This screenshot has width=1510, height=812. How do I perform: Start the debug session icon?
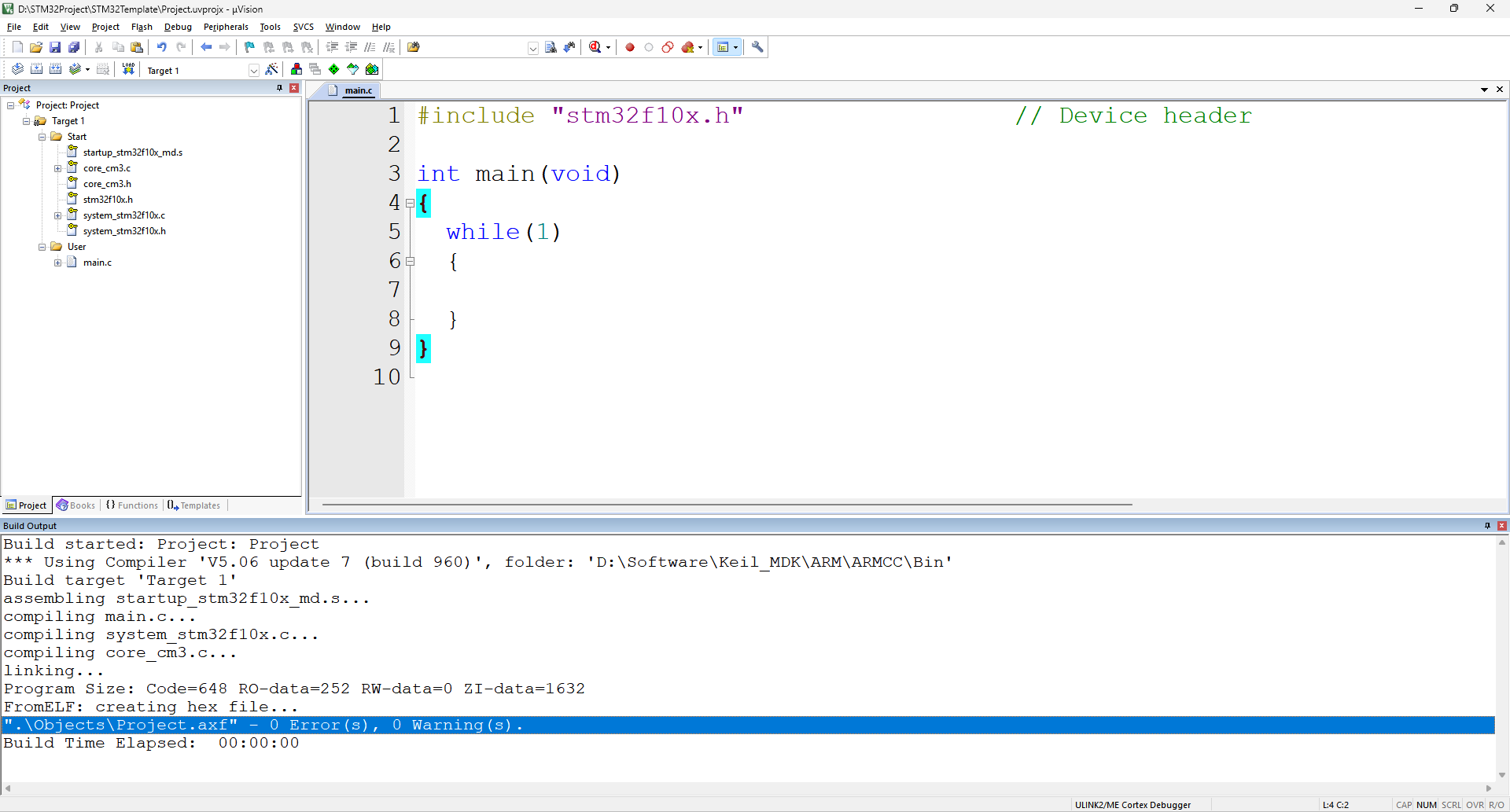point(595,47)
